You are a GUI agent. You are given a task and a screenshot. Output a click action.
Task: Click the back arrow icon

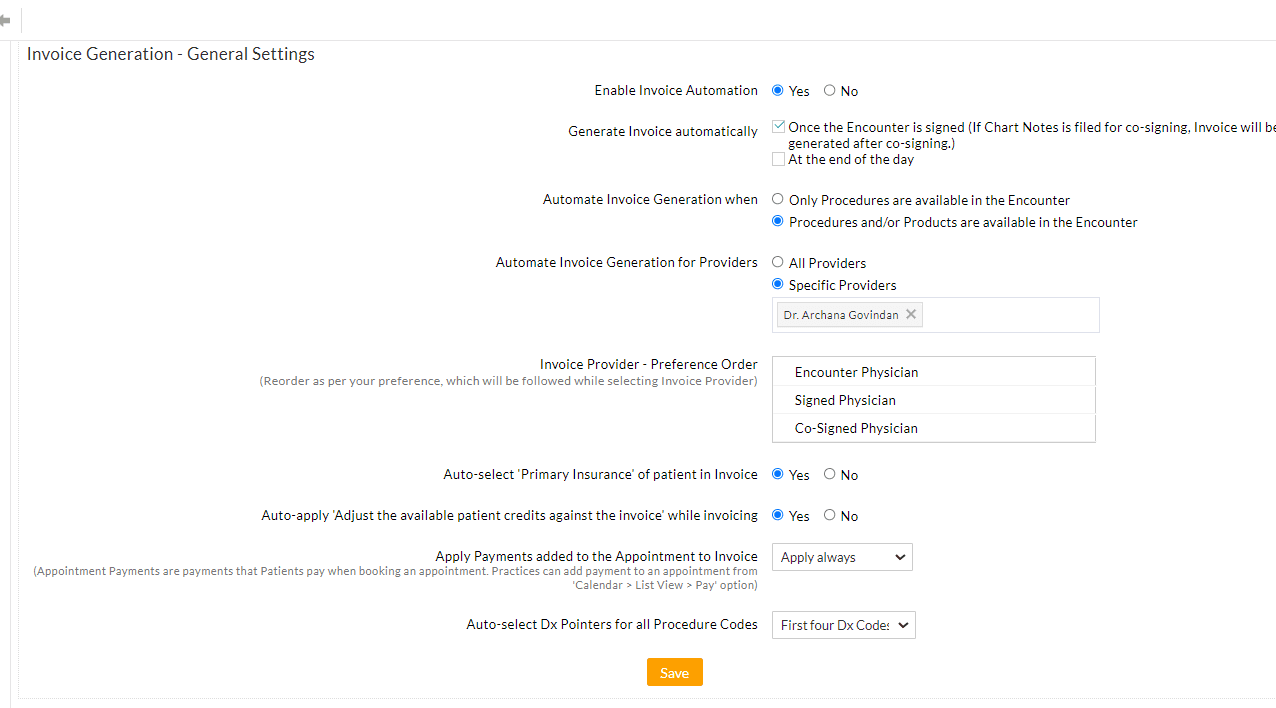tap(6, 20)
